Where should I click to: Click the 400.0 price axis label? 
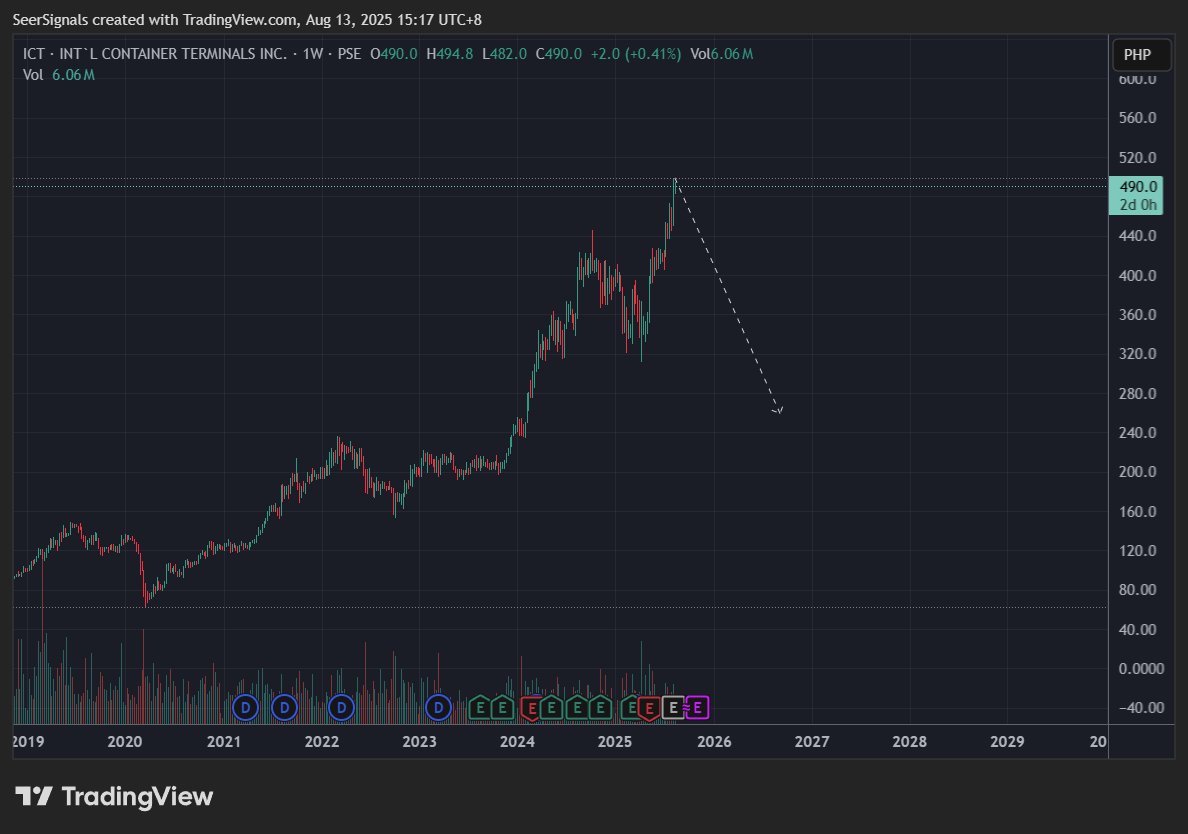pos(1137,276)
